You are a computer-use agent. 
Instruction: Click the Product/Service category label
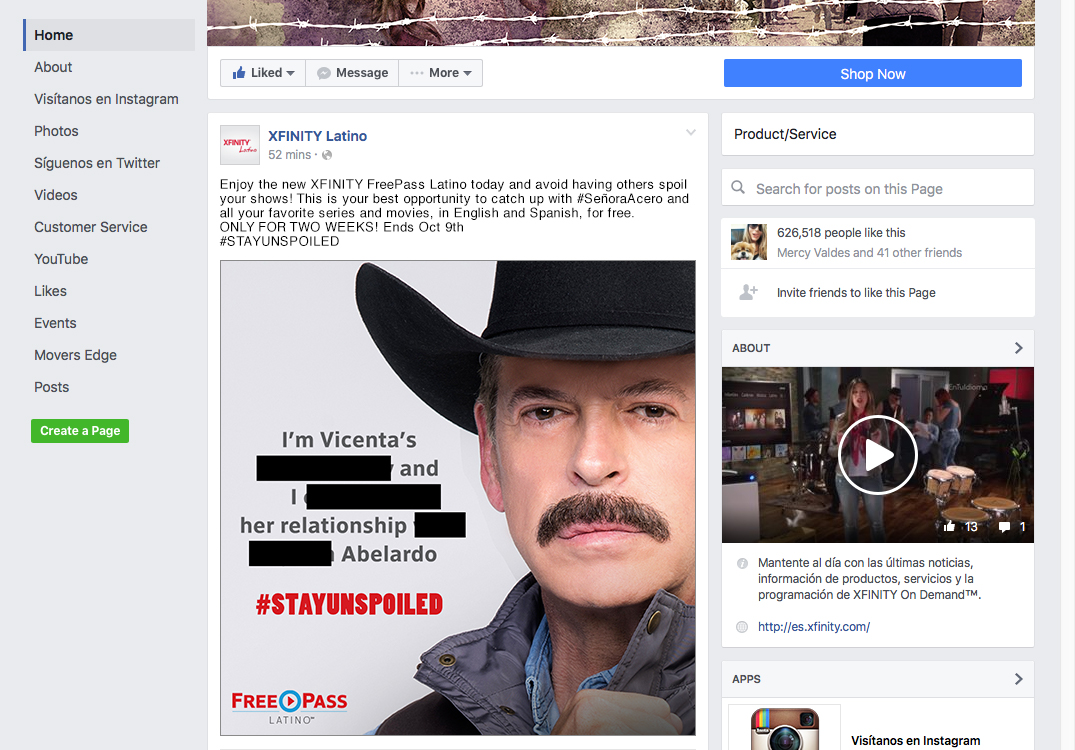pyautogui.click(x=785, y=134)
